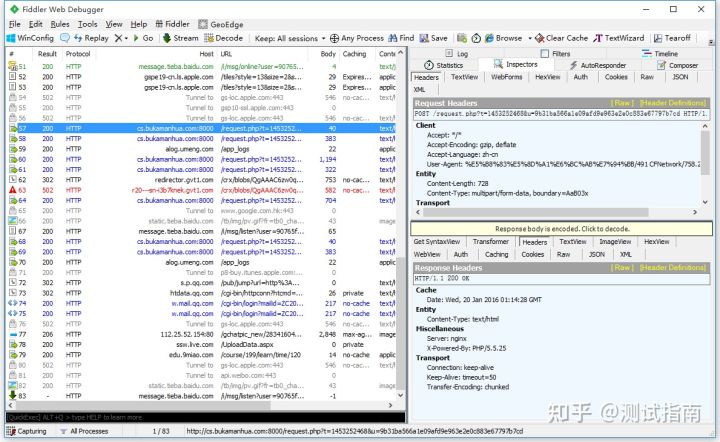
Task: Select the request JSON tab
Action: [x=680, y=77]
